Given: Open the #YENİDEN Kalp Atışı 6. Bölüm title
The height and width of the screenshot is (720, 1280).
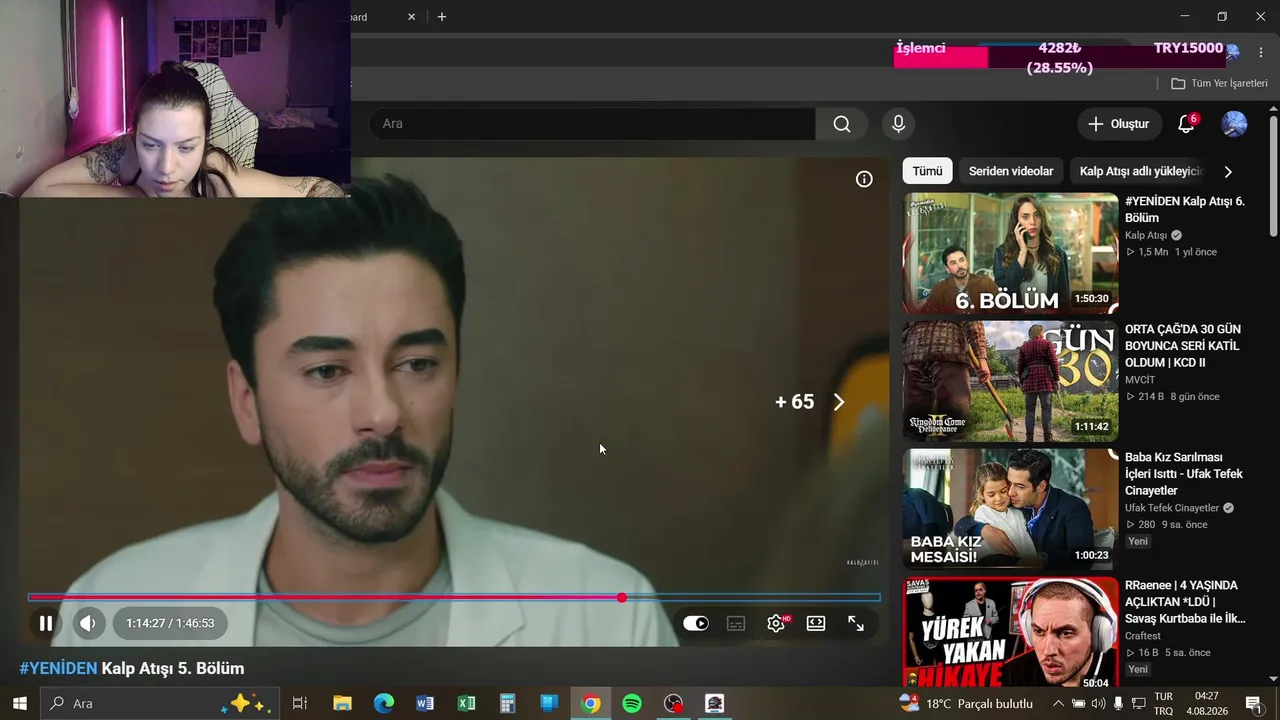Looking at the screenshot, I should pos(1185,210).
